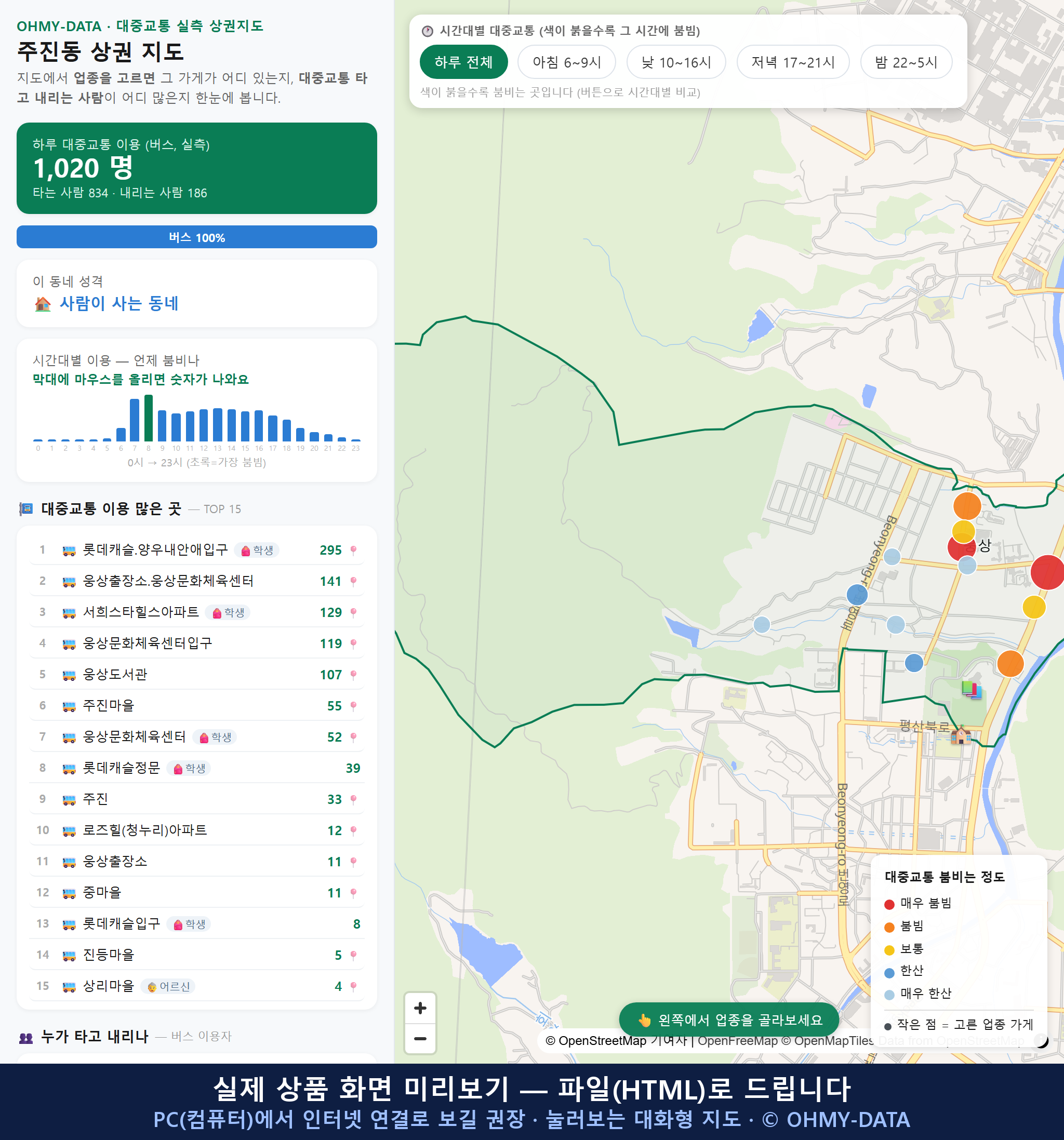Viewport: 1064px width, 1140px height.
Task: Click the books icon on the map
Action: coord(972,689)
